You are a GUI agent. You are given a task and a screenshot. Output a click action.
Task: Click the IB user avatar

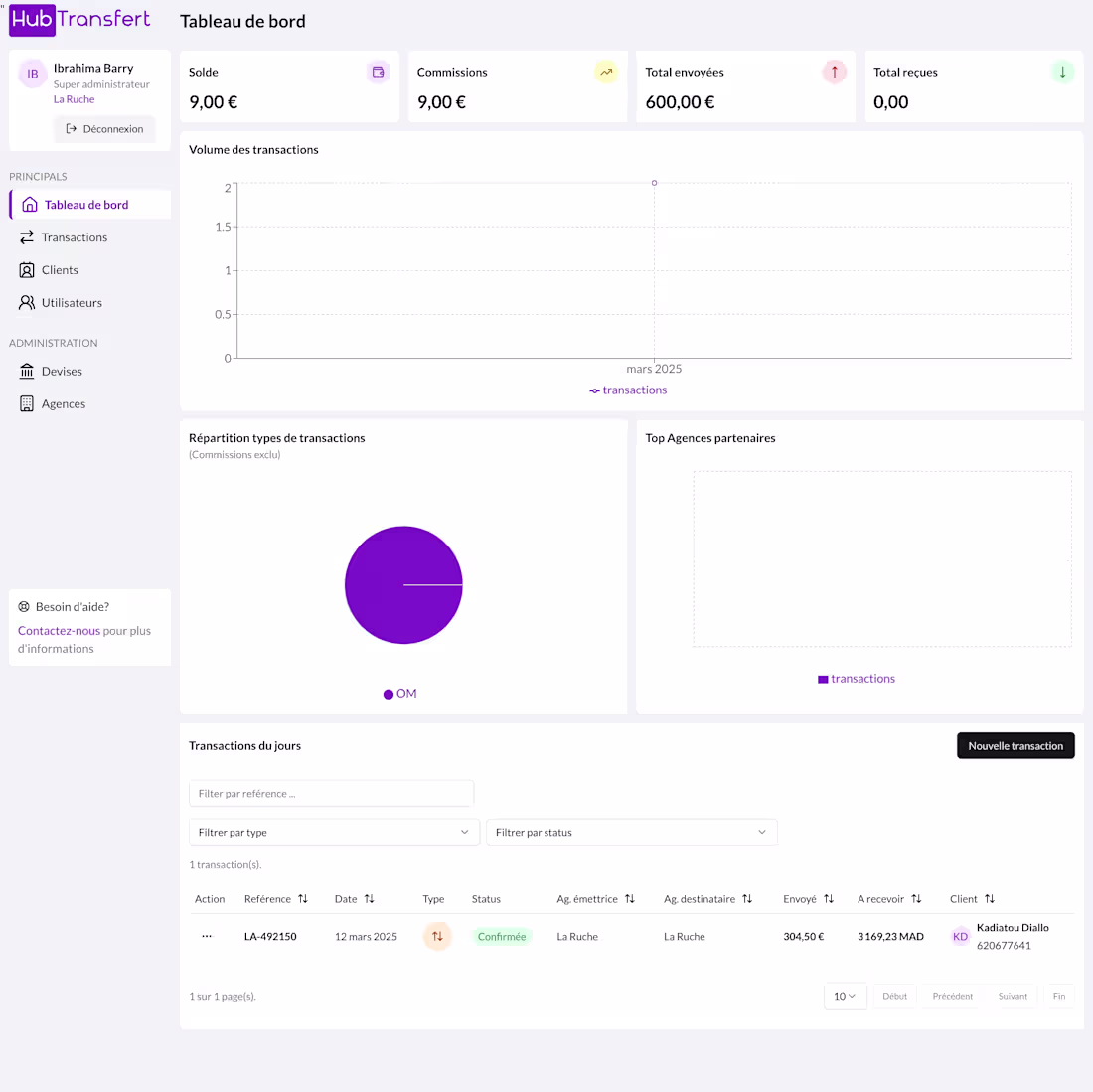tap(32, 74)
